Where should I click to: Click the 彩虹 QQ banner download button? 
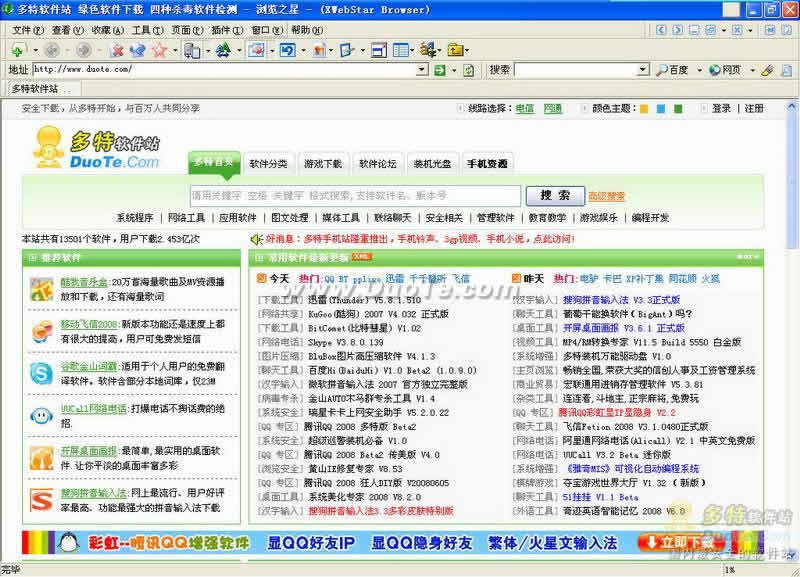681,542
